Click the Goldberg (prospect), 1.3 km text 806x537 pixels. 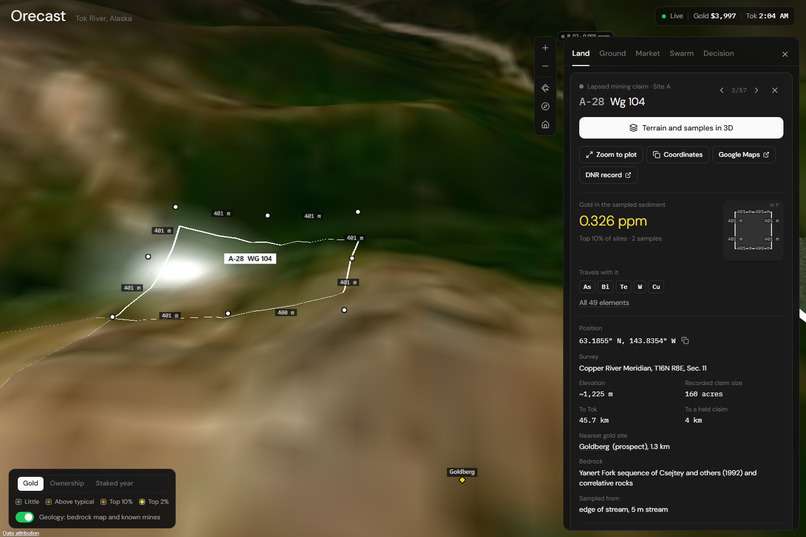pos(624,447)
